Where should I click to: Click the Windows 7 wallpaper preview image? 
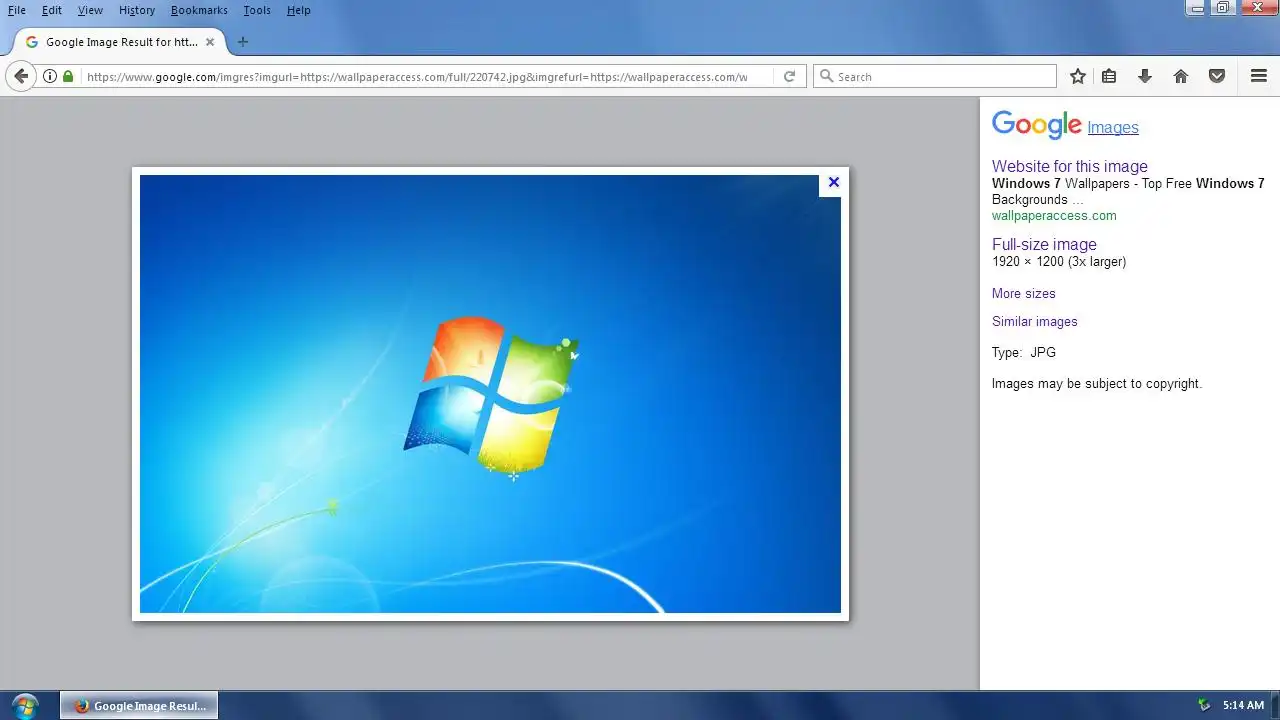click(490, 394)
